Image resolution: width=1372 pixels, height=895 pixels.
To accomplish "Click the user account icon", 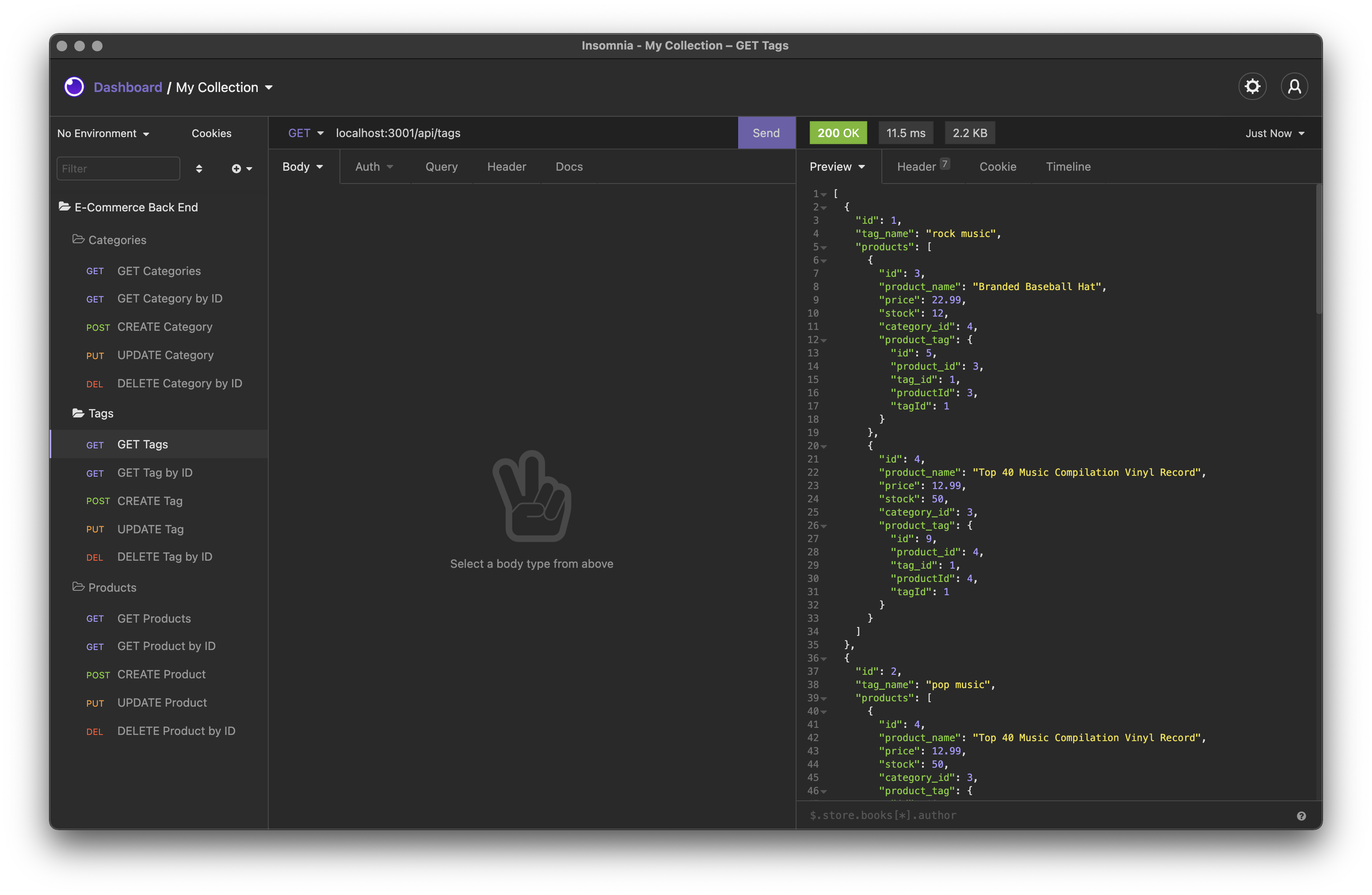I will pos(1294,87).
